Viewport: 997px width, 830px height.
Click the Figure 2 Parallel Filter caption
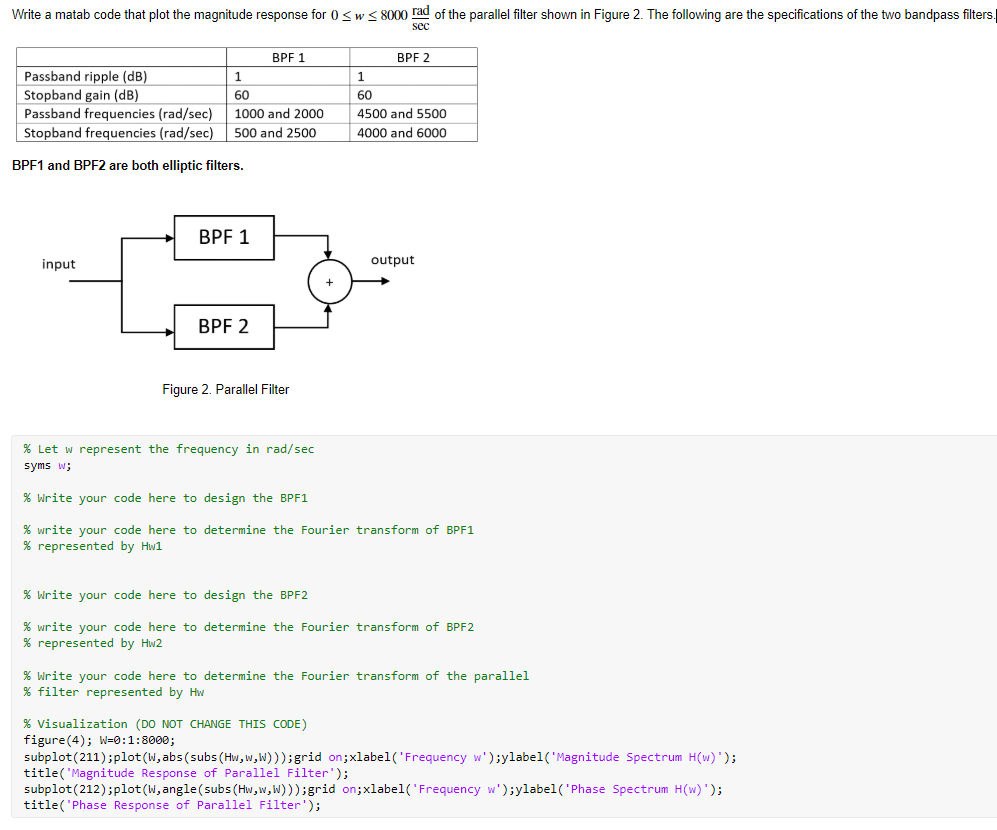pos(225,390)
